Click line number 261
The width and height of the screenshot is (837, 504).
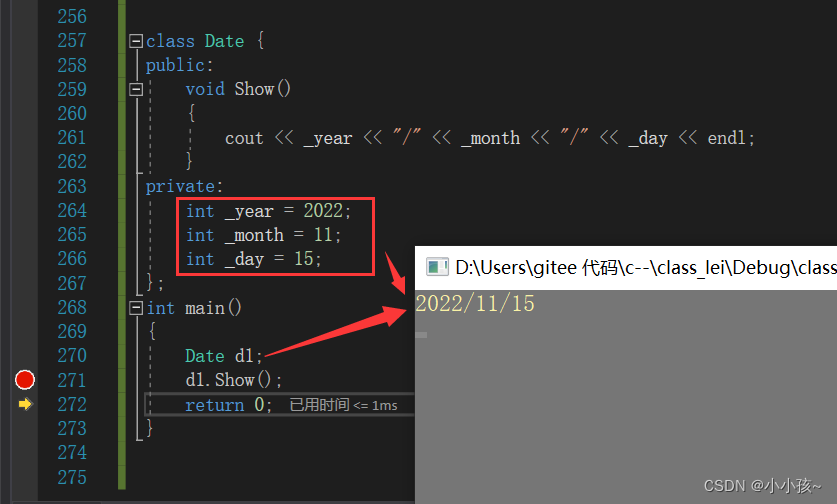pyautogui.click(x=72, y=138)
